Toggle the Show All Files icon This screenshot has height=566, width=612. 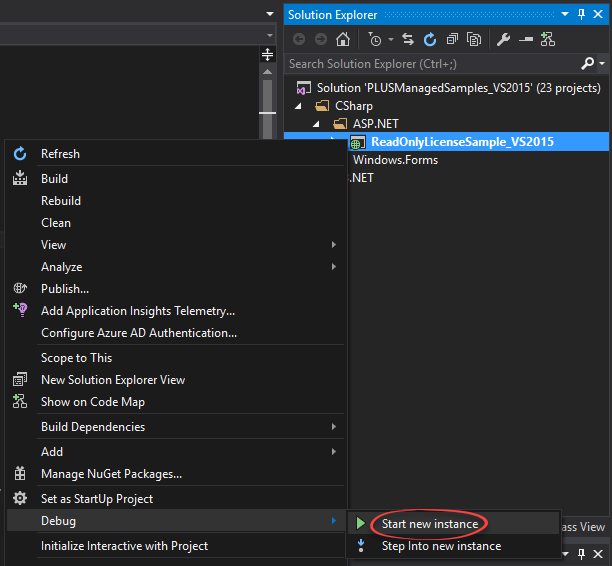click(474, 39)
